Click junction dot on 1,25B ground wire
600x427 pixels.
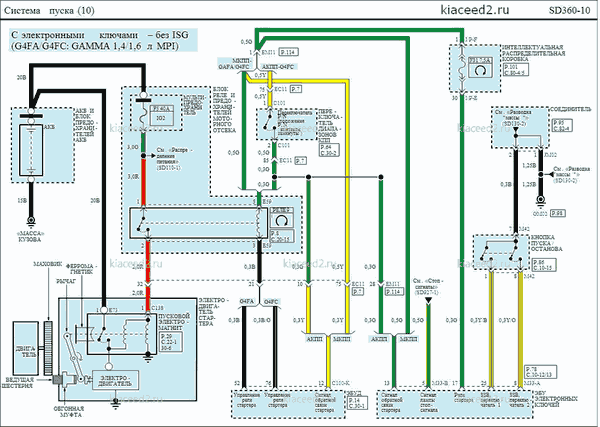coord(540,174)
